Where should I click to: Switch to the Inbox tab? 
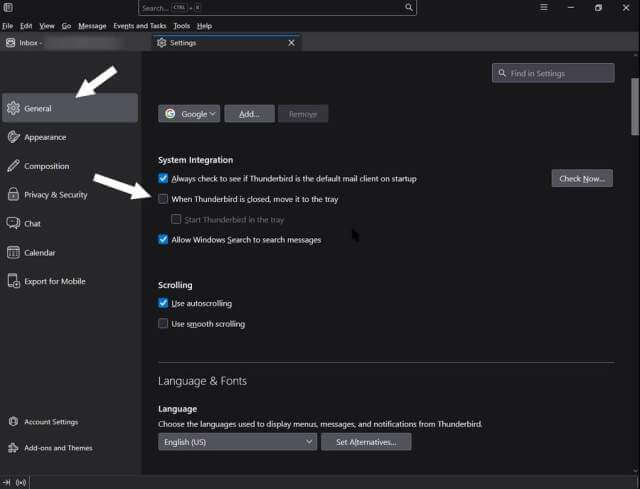[76, 42]
